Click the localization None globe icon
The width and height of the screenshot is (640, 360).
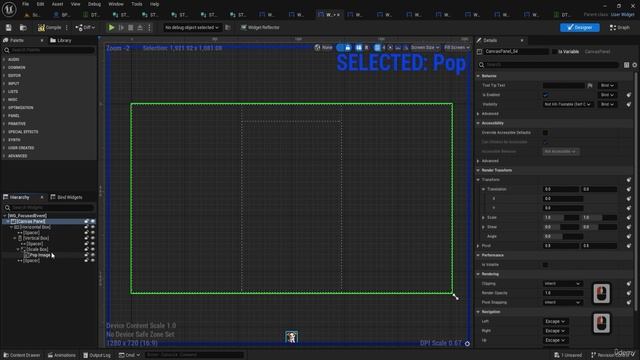point(317,47)
